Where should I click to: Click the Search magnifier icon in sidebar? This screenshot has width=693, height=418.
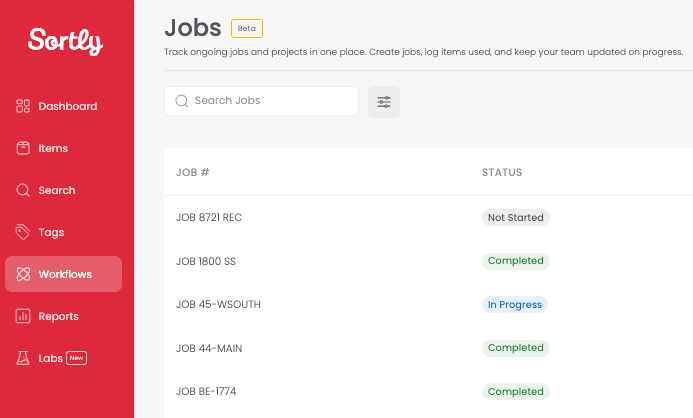[23, 190]
